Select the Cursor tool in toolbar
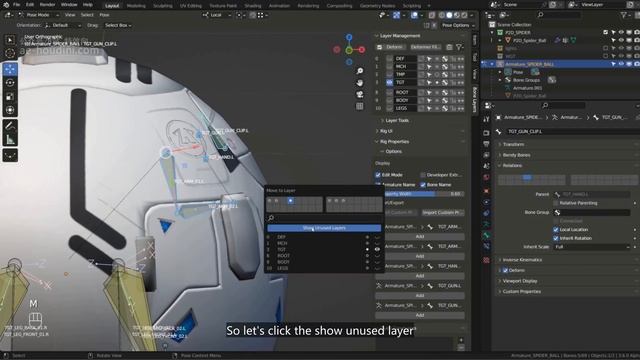The image size is (640, 360). pyautogui.click(x=10, y=53)
